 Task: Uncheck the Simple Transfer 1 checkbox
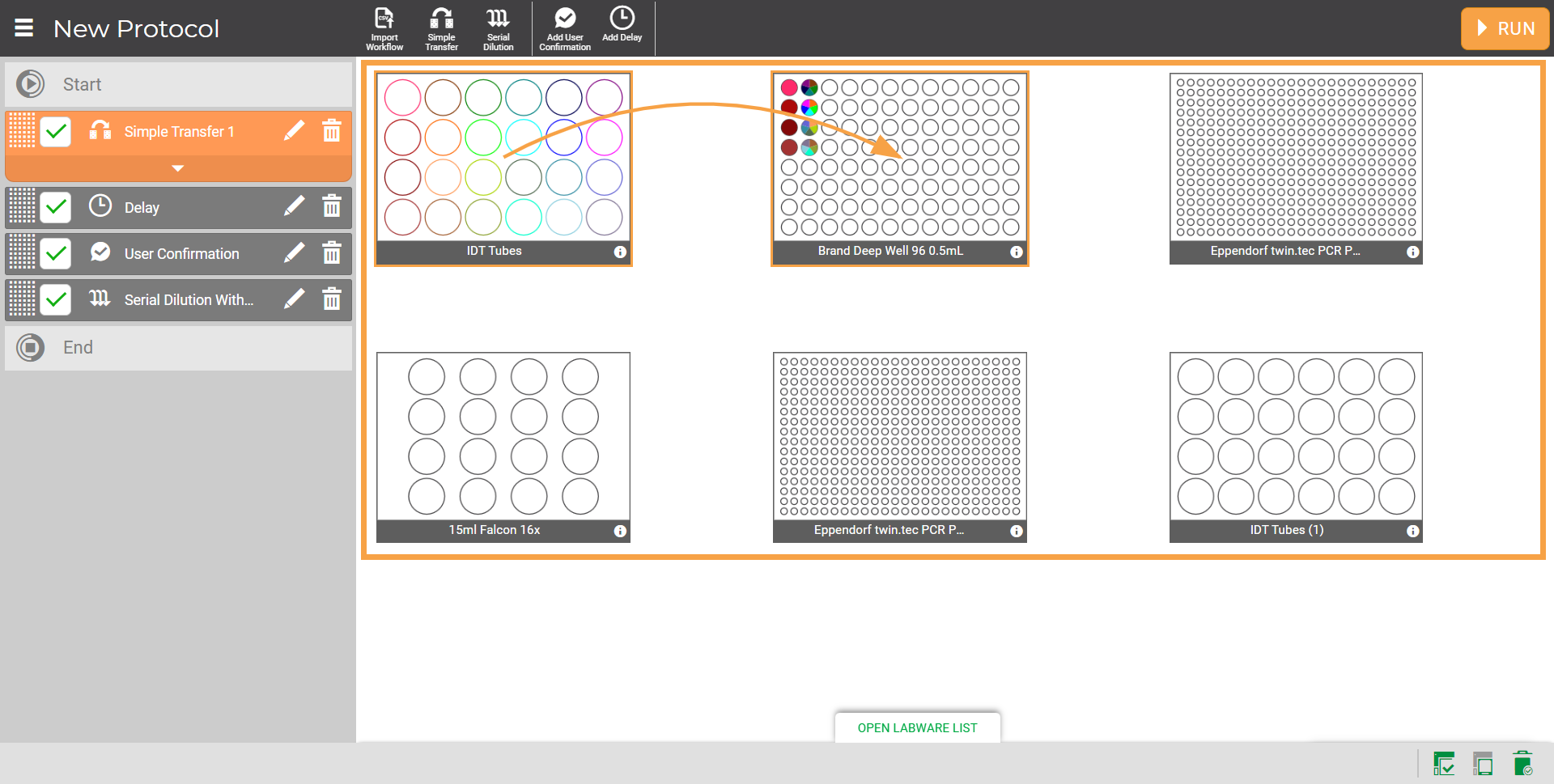tap(56, 131)
